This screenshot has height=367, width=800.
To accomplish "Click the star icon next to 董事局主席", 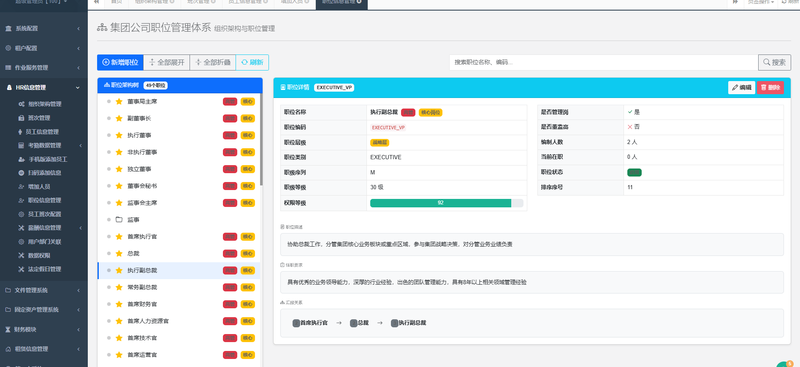I will coord(119,102).
